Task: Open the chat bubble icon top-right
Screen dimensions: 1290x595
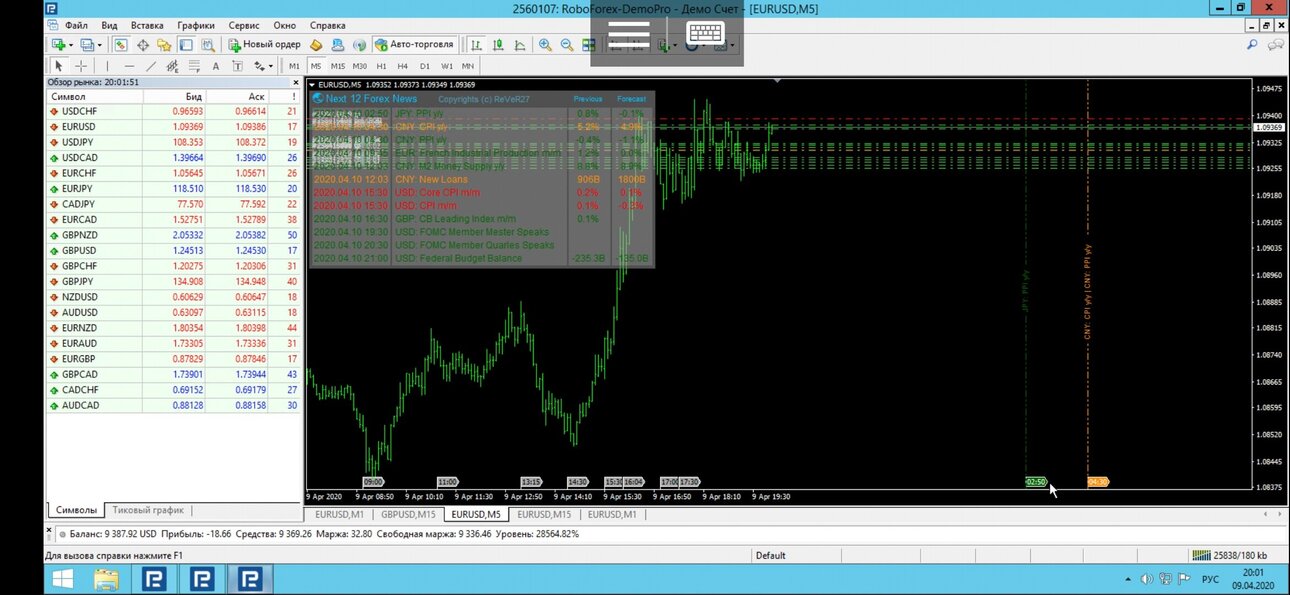Action: (x=1277, y=44)
